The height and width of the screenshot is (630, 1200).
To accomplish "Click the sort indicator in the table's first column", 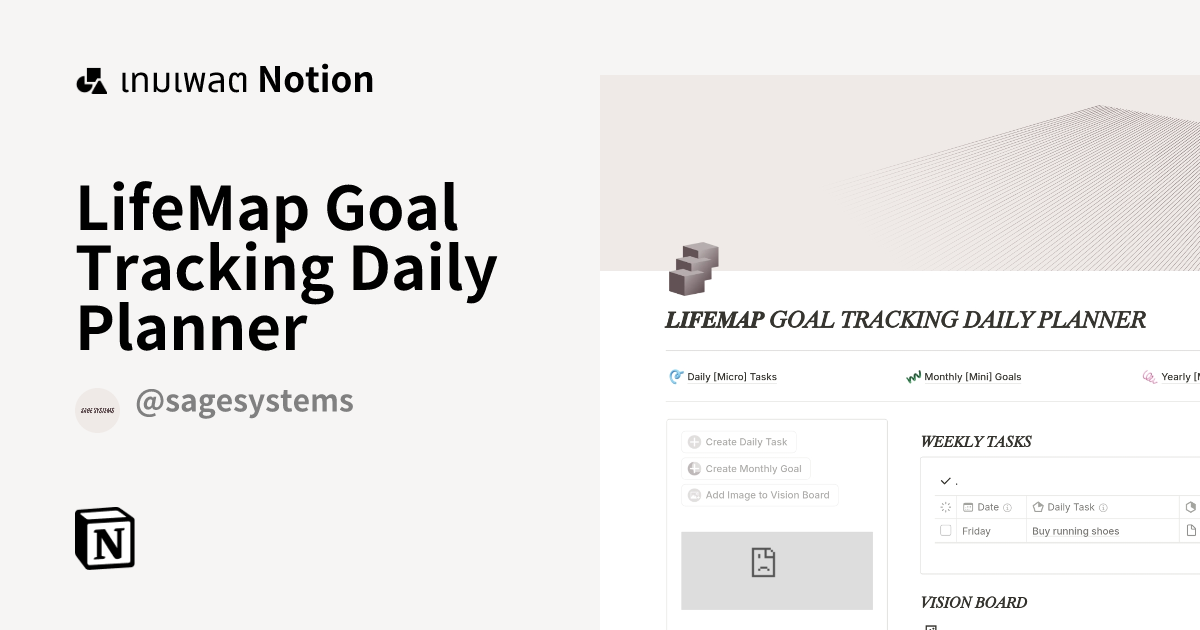I will tap(945, 507).
